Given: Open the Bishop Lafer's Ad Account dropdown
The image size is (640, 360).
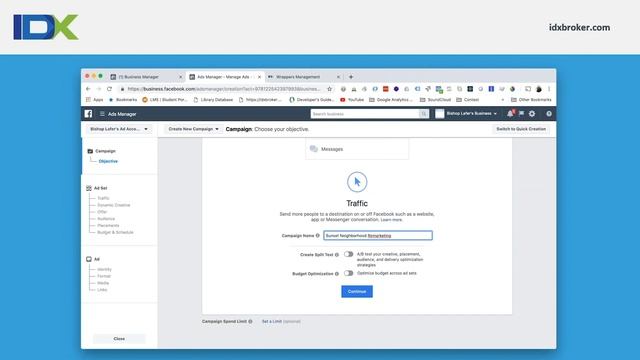Looking at the screenshot, I should [119, 129].
